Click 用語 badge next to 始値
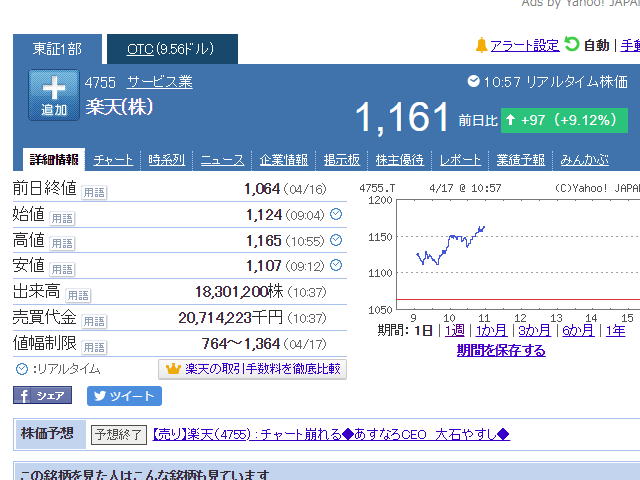The height and width of the screenshot is (480, 640). coord(62,218)
